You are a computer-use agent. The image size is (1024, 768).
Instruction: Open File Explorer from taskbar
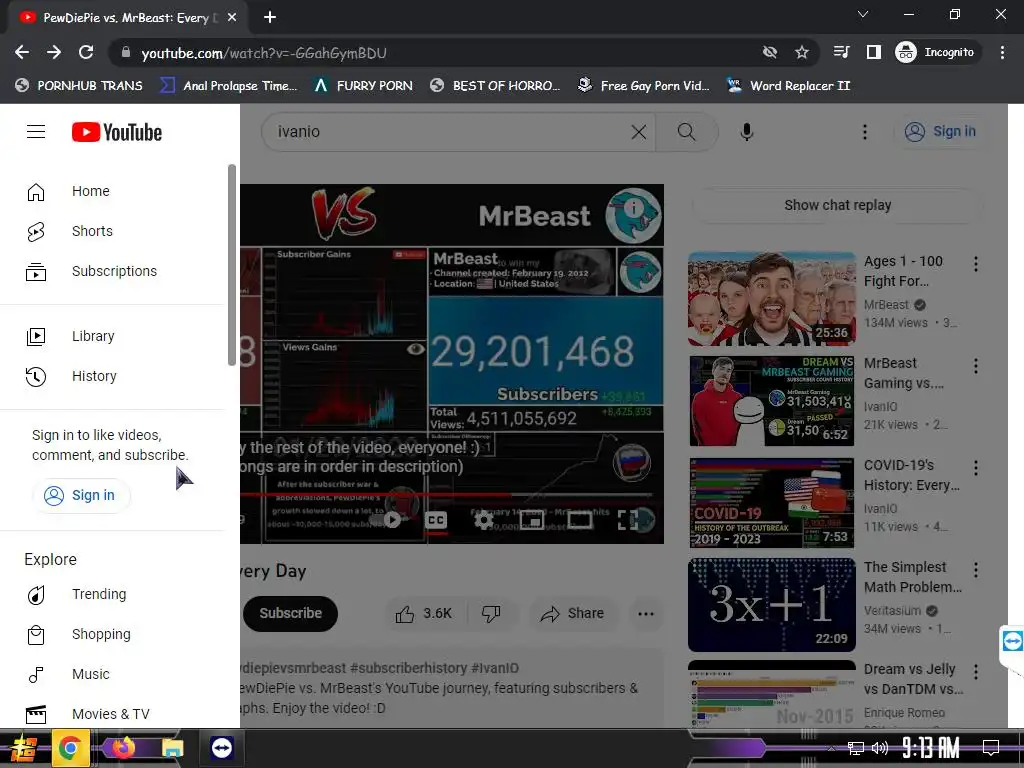[x=172, y=748]
